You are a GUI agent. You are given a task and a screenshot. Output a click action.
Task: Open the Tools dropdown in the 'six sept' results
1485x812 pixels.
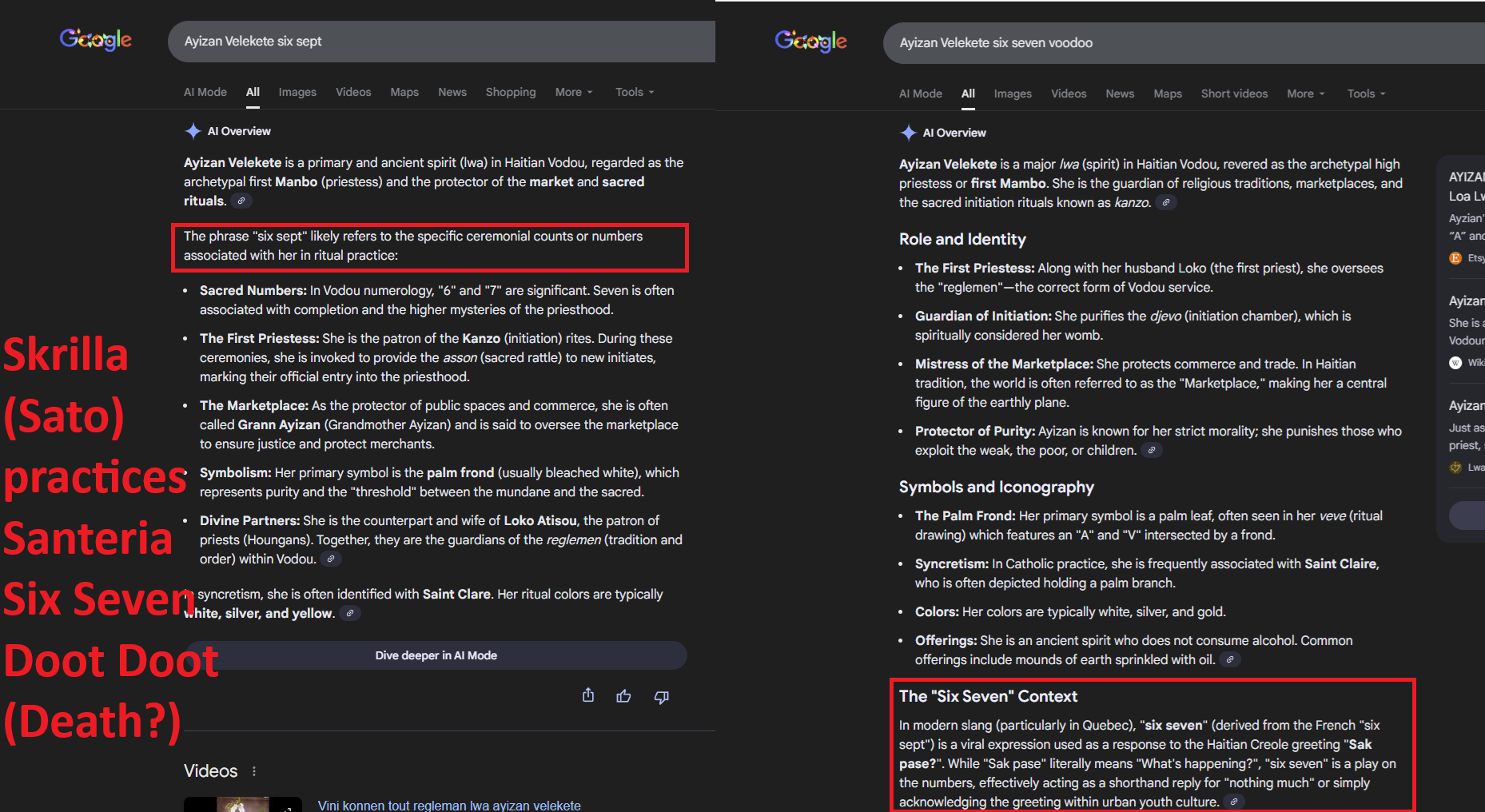pyautogui.click(x=635, y=92)
